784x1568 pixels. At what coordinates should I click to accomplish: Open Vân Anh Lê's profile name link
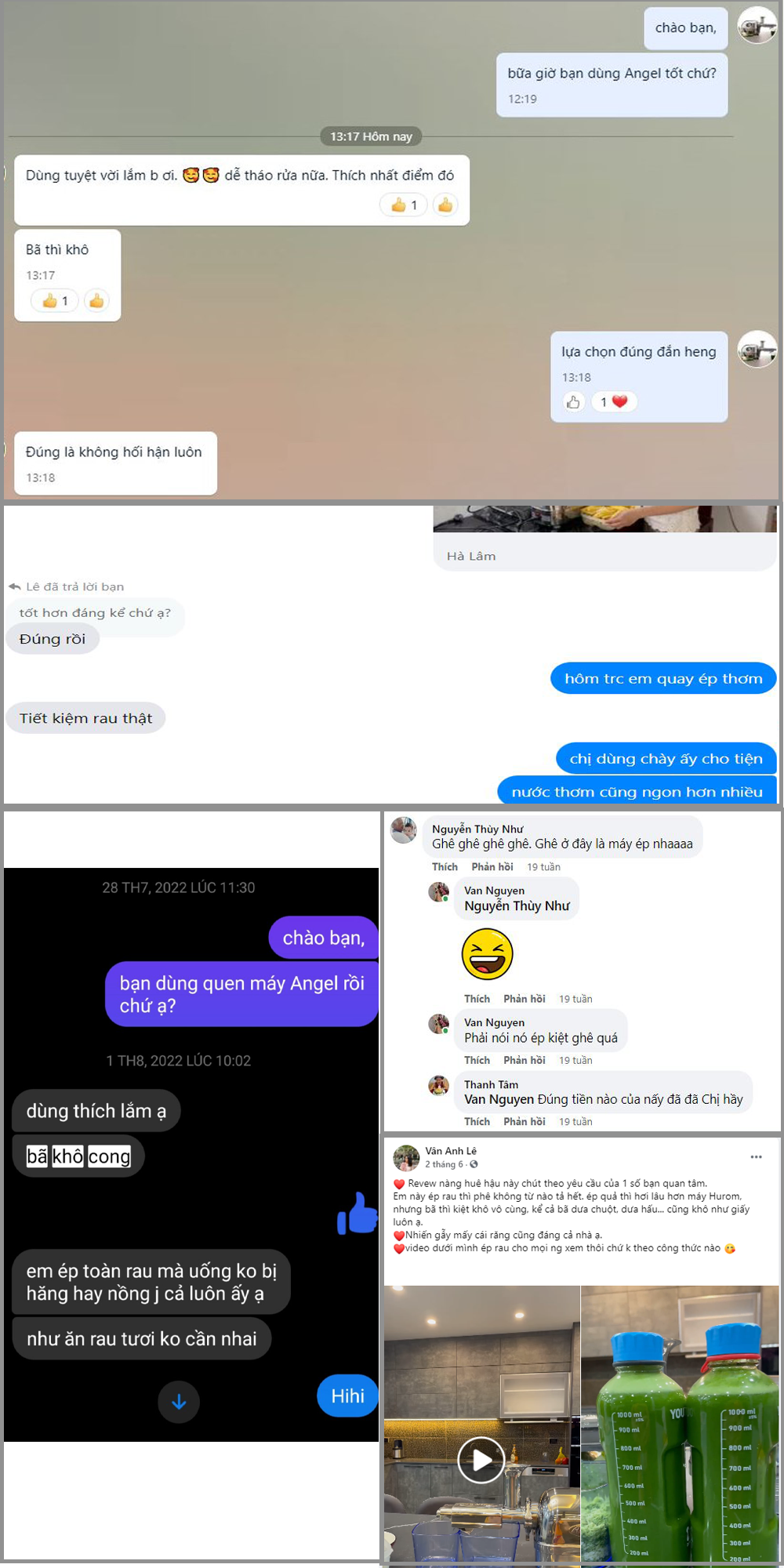pyautogui.click(x=451, y=1151)
